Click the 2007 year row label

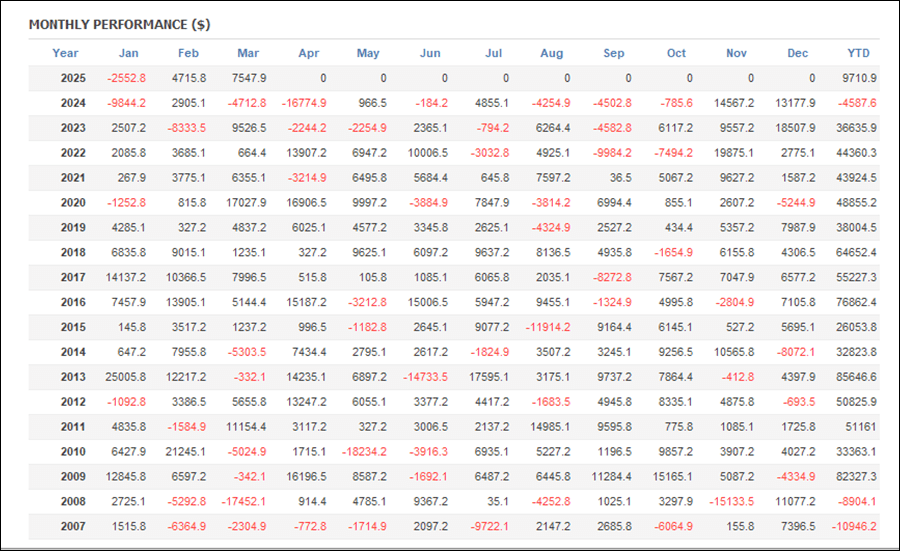tap(71, 527)
